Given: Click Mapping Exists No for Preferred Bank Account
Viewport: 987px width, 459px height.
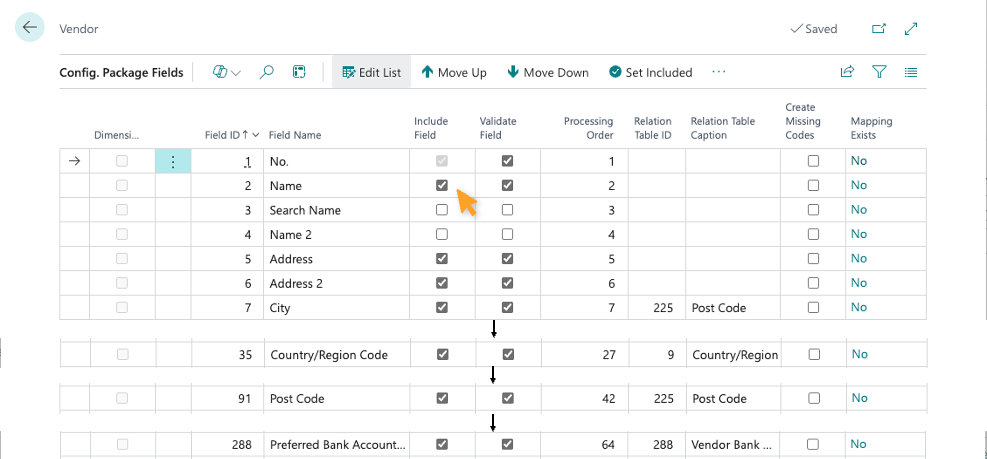Looking at the screenshot, I should (x=859, y=445).
